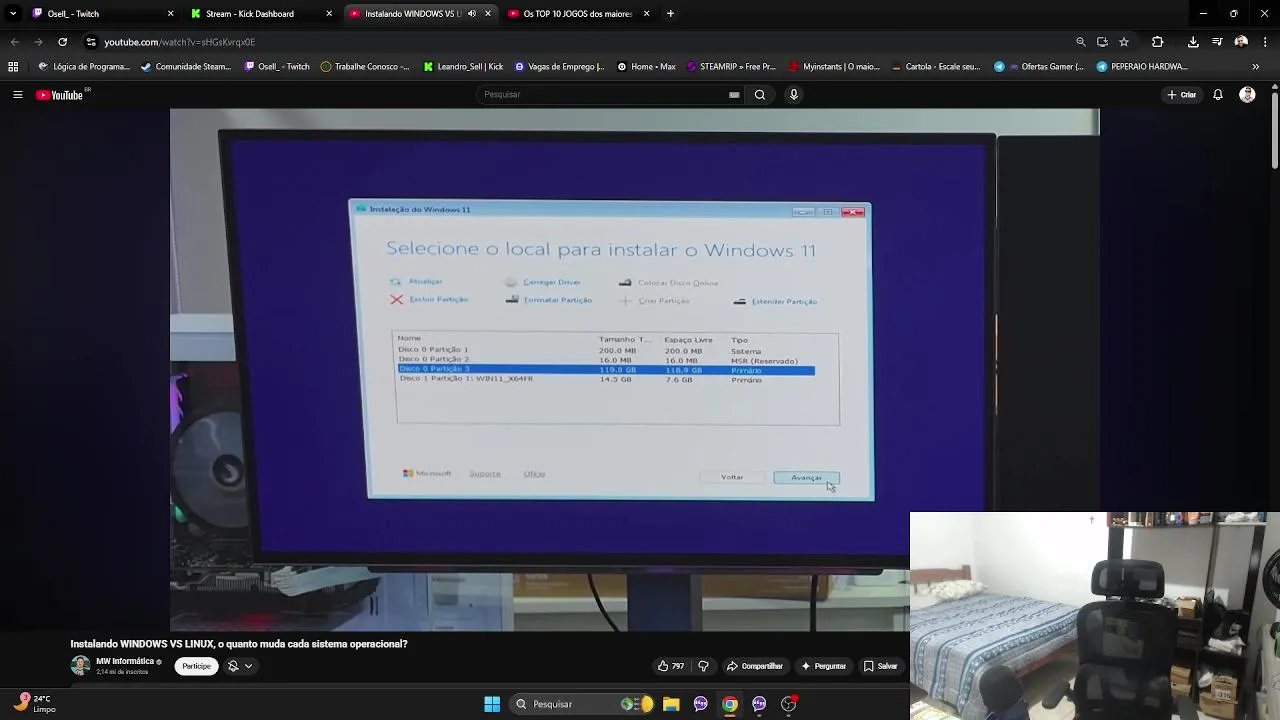Screen dimensions: 1280x720
Task: Pause the video by clicking the player
Action: pyautogui.click(x=635, y=370)
